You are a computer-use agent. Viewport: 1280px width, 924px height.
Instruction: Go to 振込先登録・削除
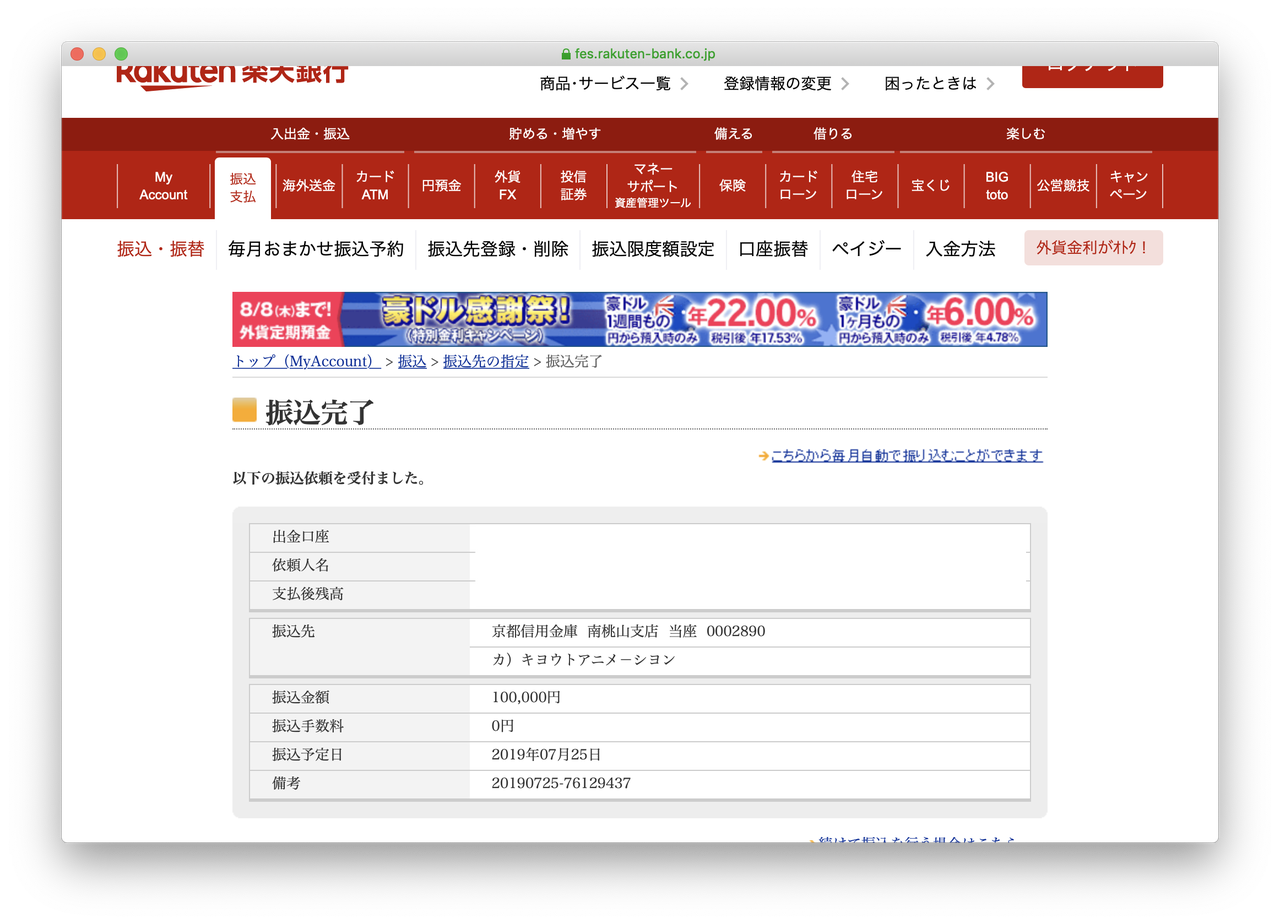click(498, 249)
